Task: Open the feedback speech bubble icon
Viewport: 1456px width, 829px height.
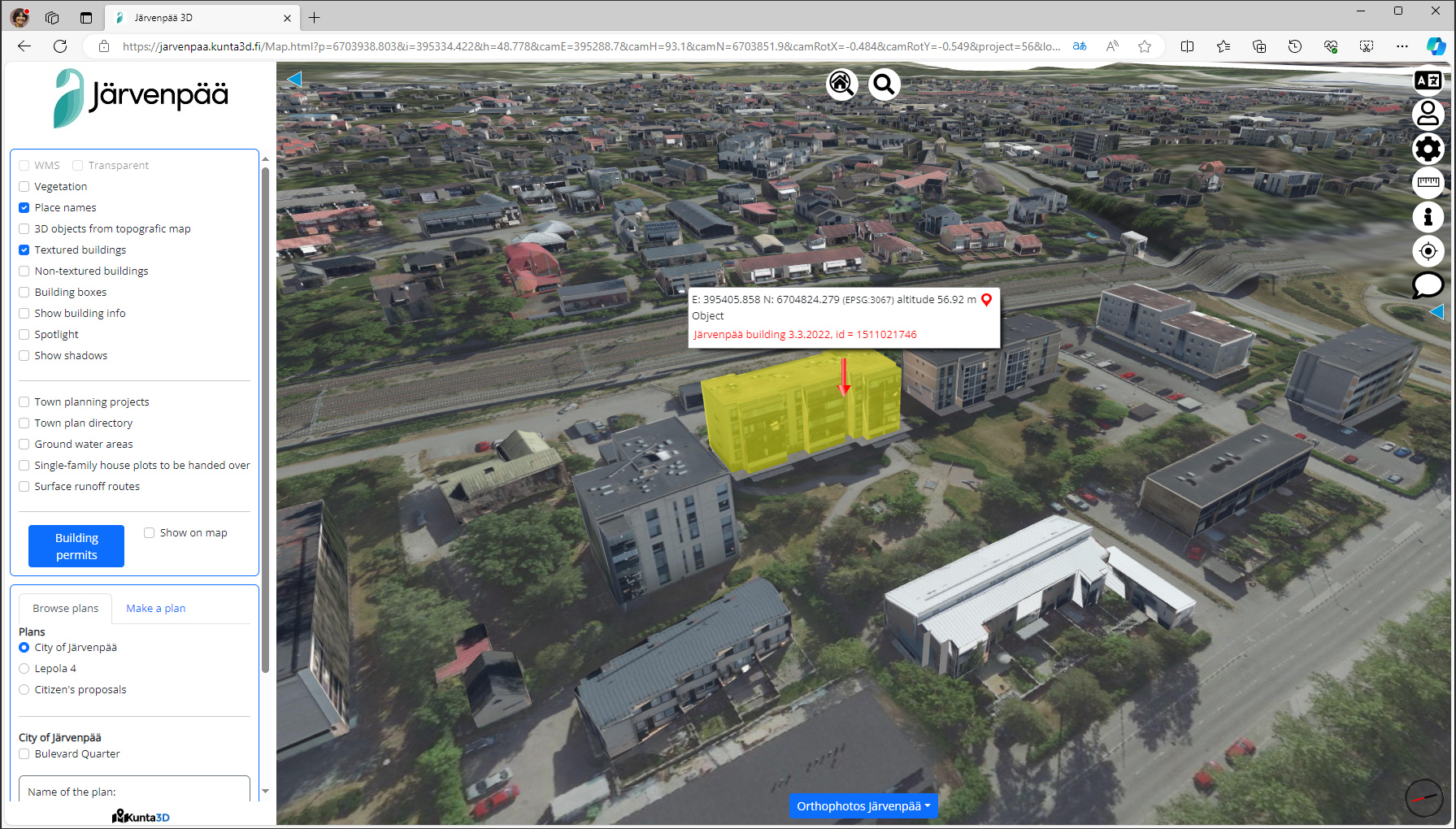Action: click(1428, 285)
